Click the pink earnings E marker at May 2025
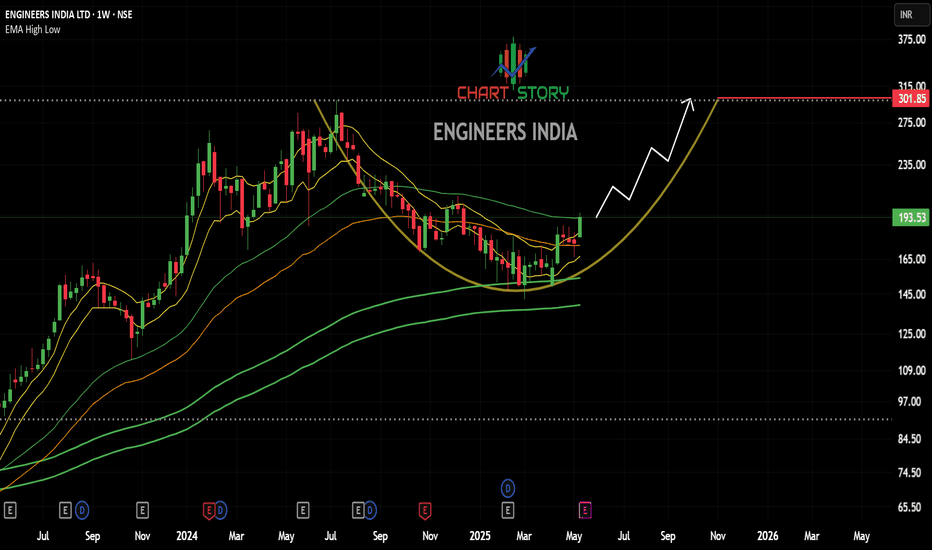This screenshot has height=550, width=932. 585,510
